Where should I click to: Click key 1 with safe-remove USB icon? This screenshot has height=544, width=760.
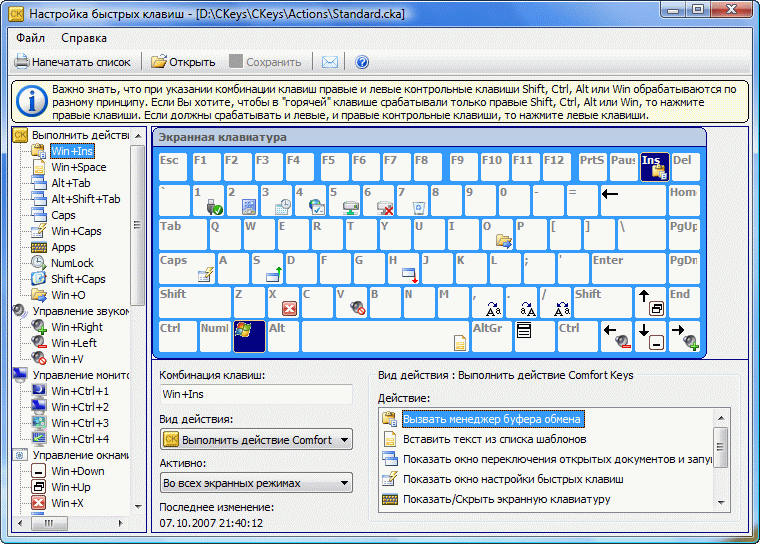tap(208, 200)
